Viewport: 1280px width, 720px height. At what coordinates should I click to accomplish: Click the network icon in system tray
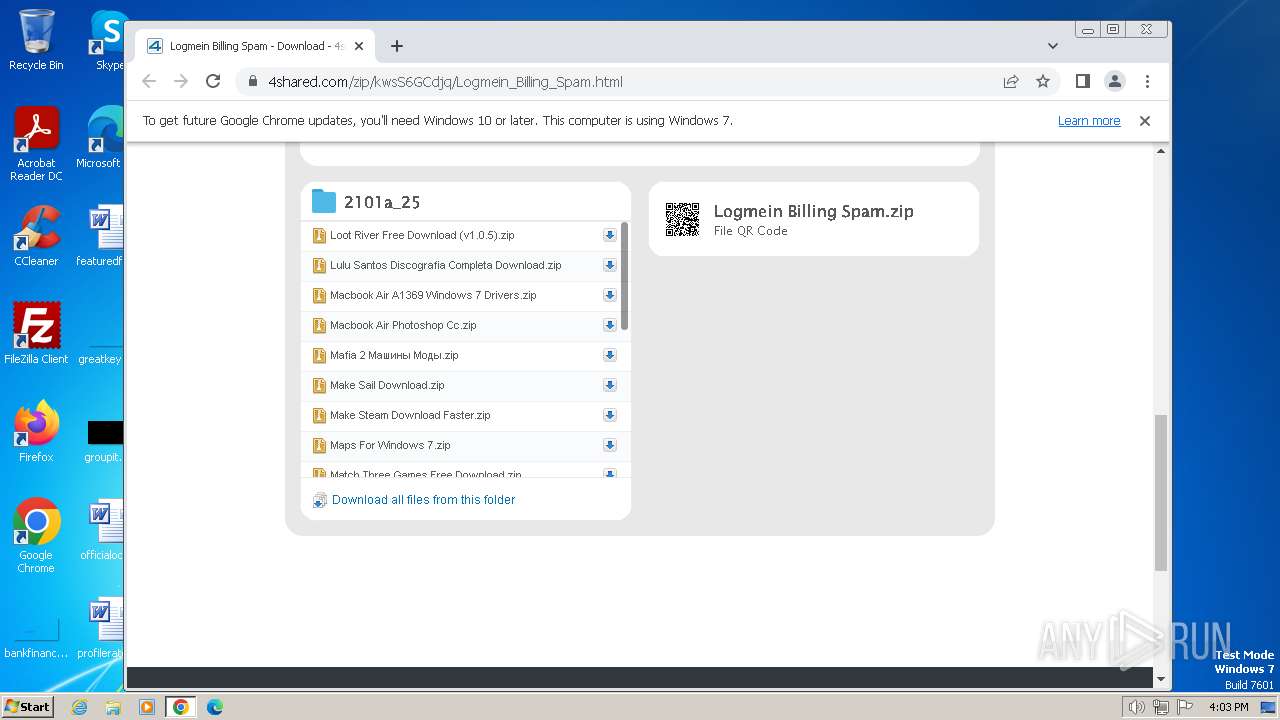pyautogui.click(x=1161, y=707)
